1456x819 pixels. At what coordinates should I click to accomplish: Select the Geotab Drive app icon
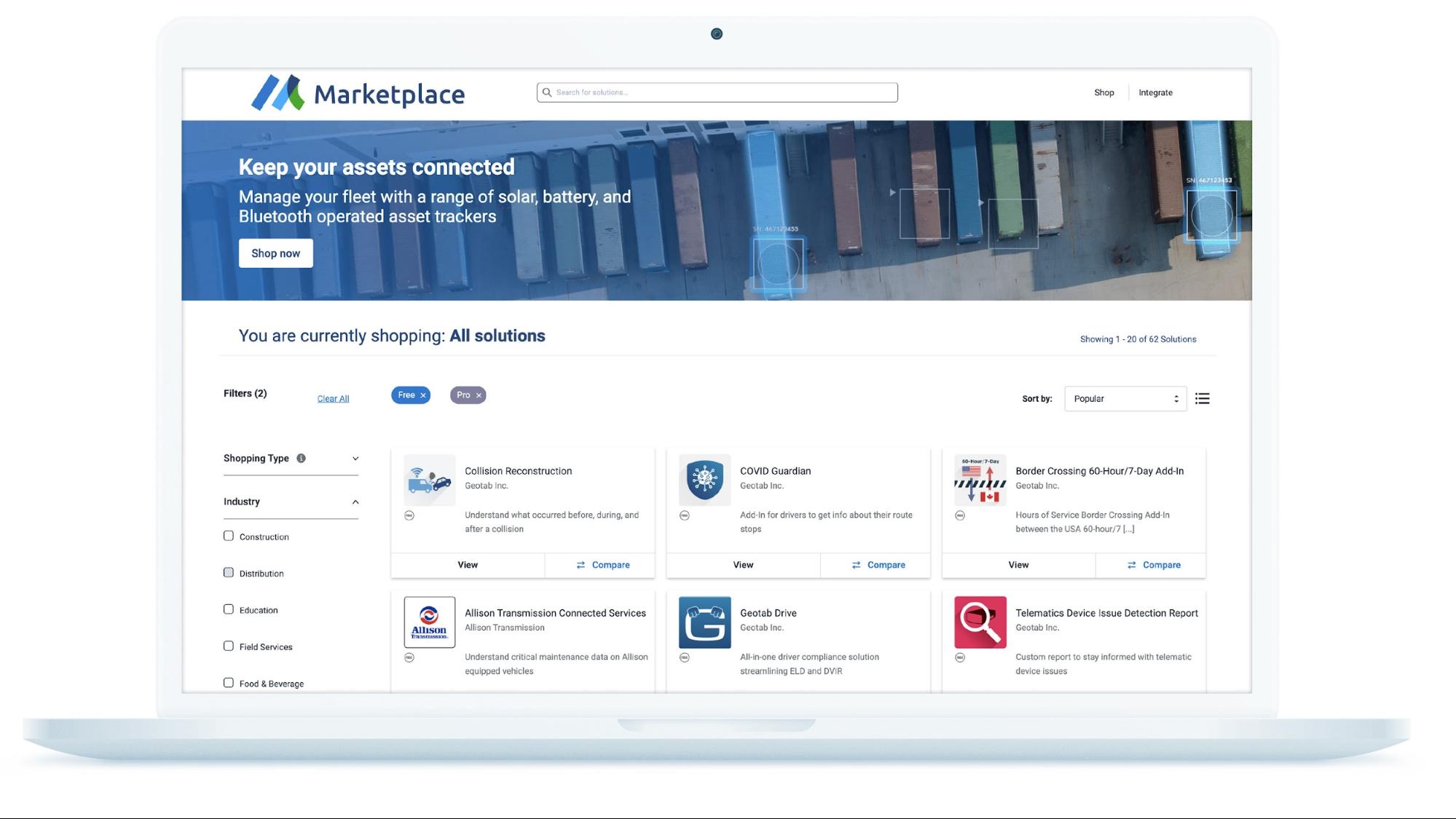tap(704, 622)
